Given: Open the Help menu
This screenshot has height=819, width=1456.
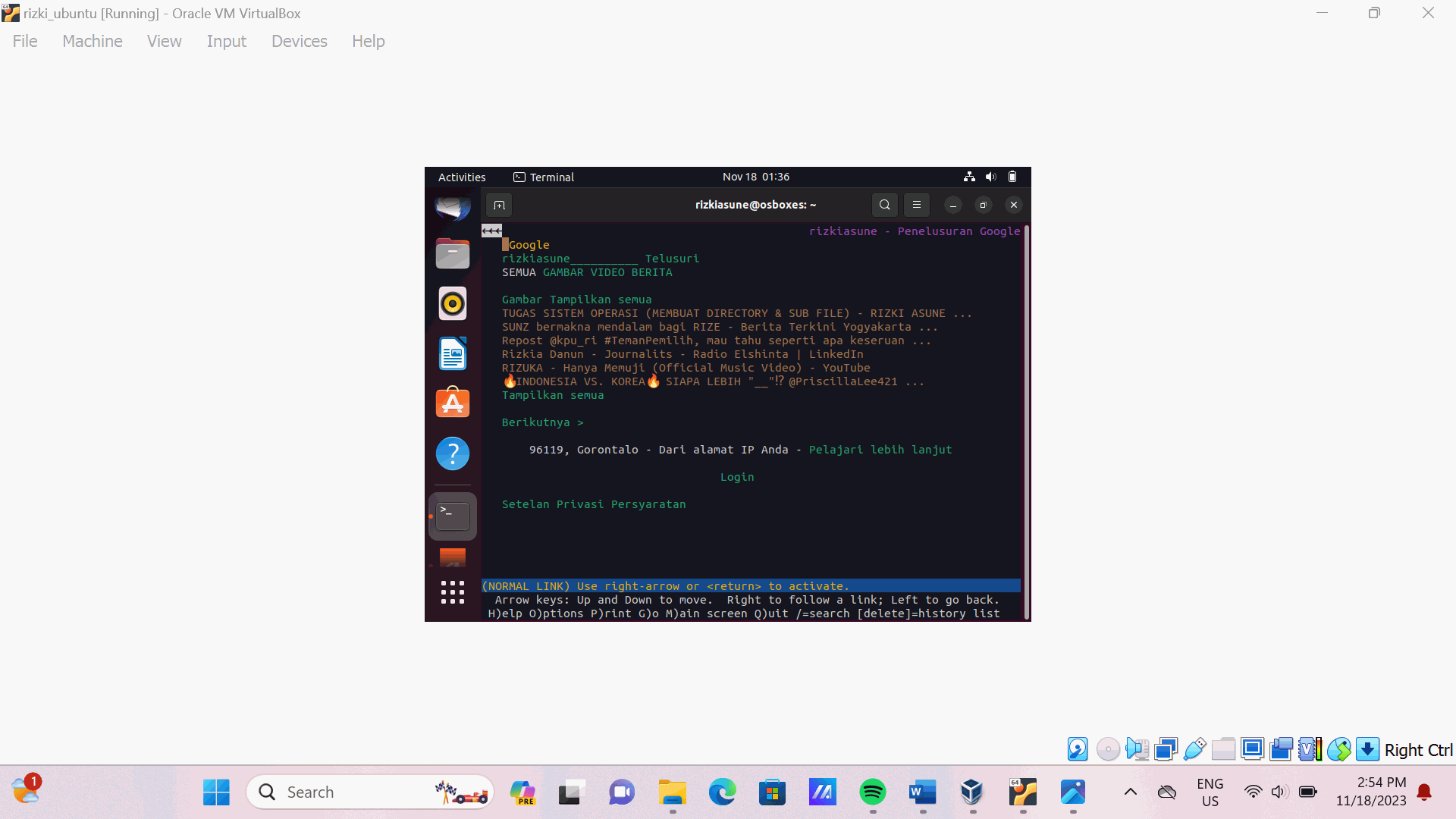Looking at the screenshot, I should [x=369, y=41].
